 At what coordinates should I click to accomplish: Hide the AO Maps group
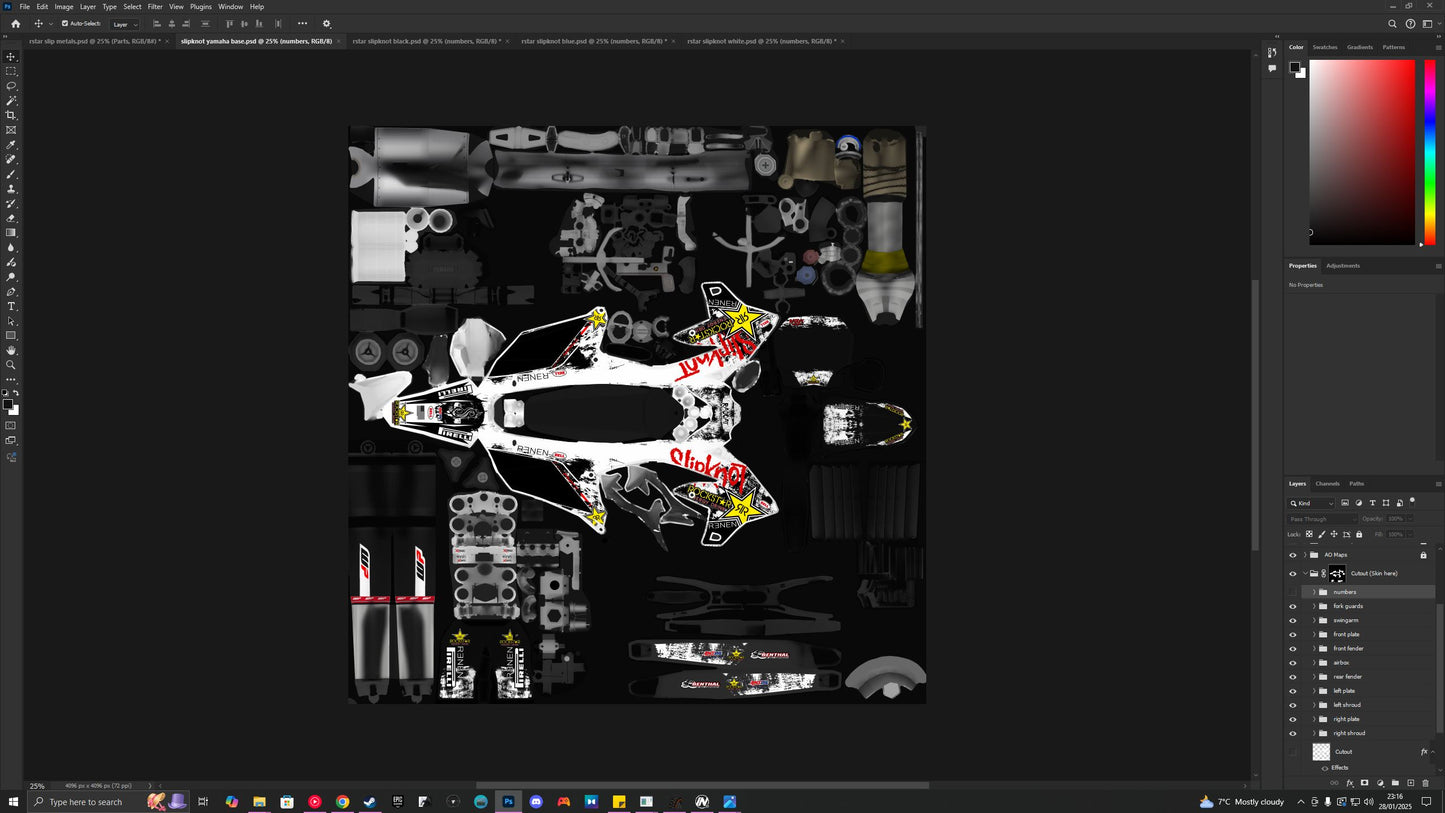[x=1292, y=555]
